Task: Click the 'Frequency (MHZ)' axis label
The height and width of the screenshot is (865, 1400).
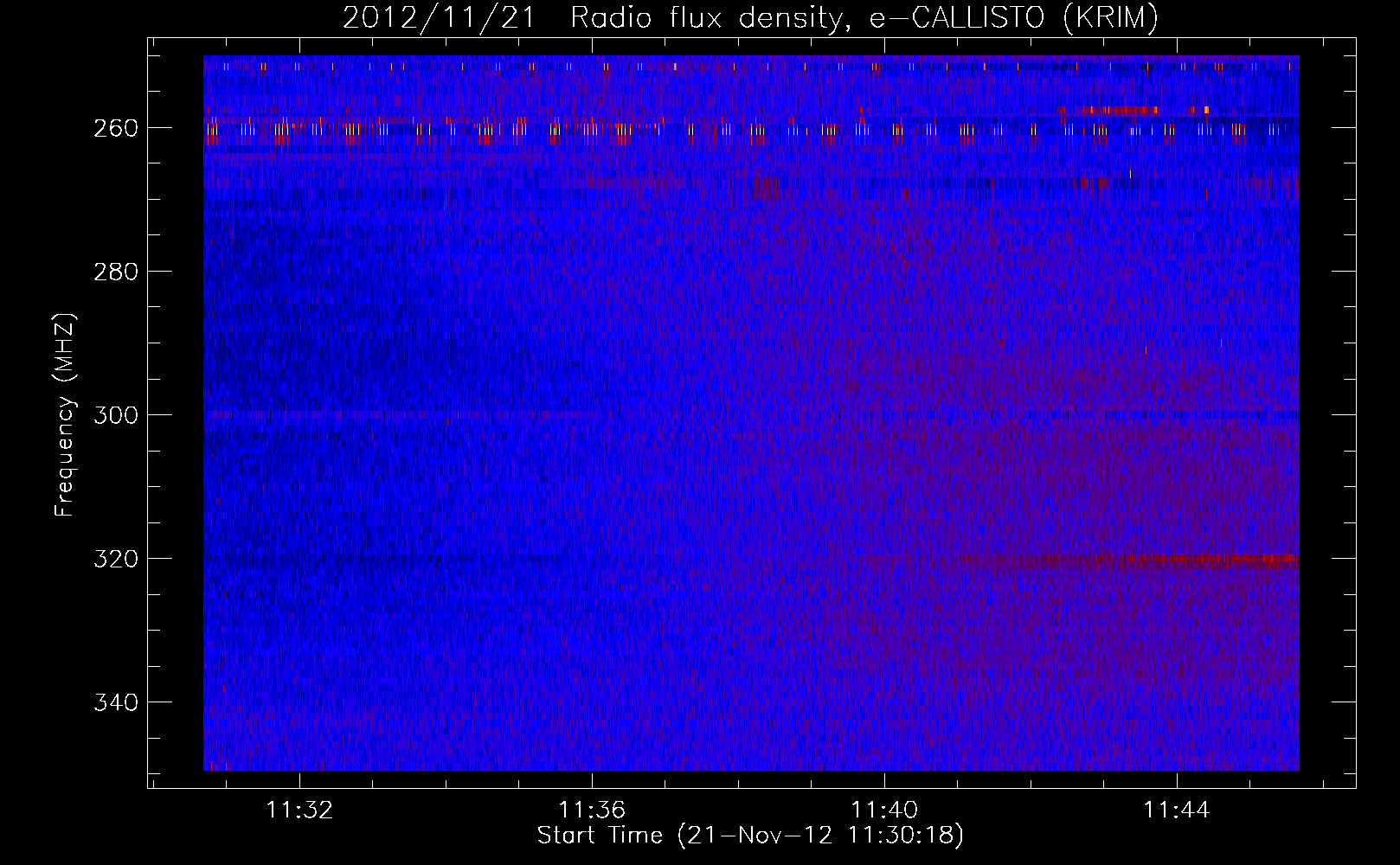Action: (x=65, y=415)
